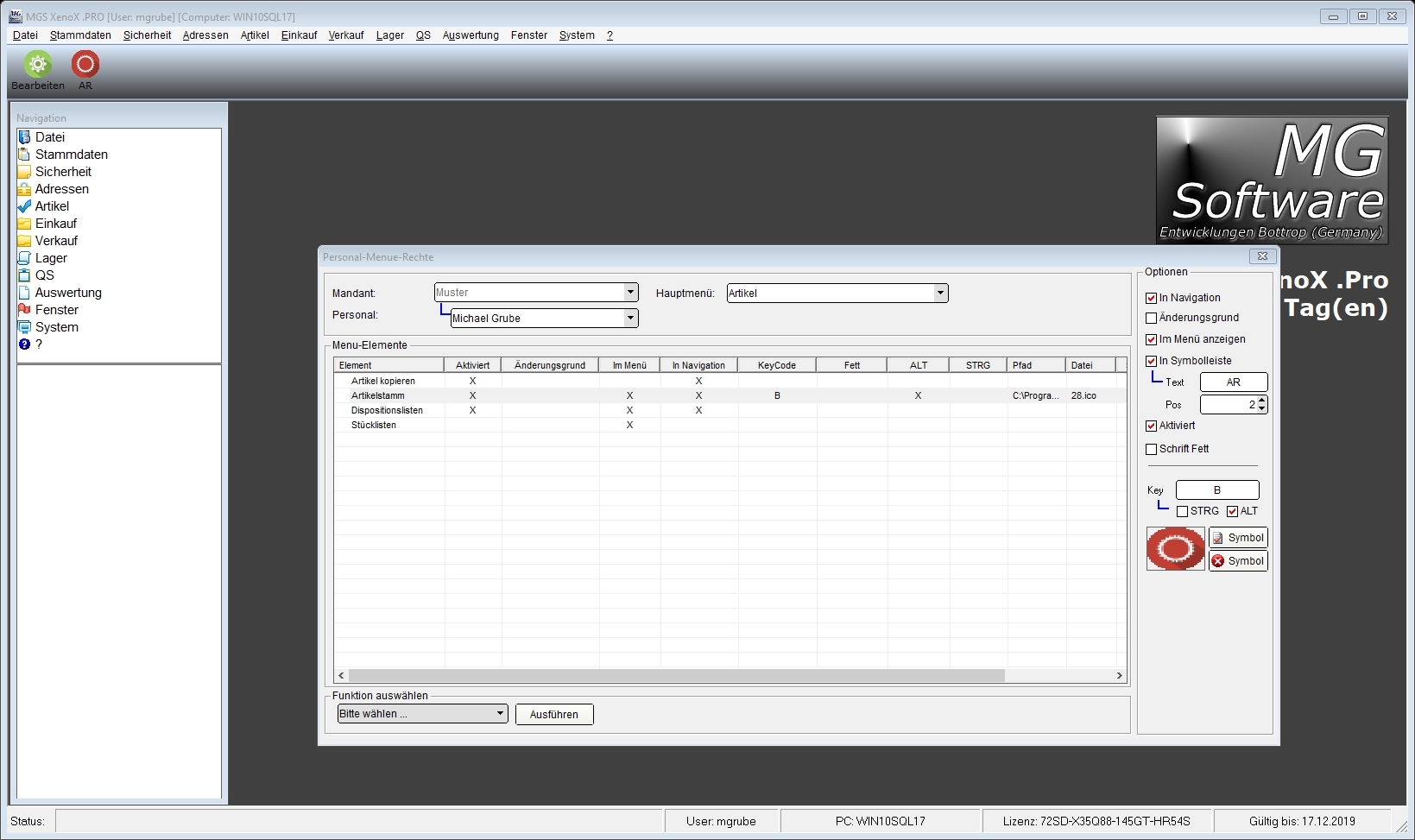The image size is (1415, 840).
Task: Select the Artikel checkmark icon in navigation
Action: coord(24,206)
